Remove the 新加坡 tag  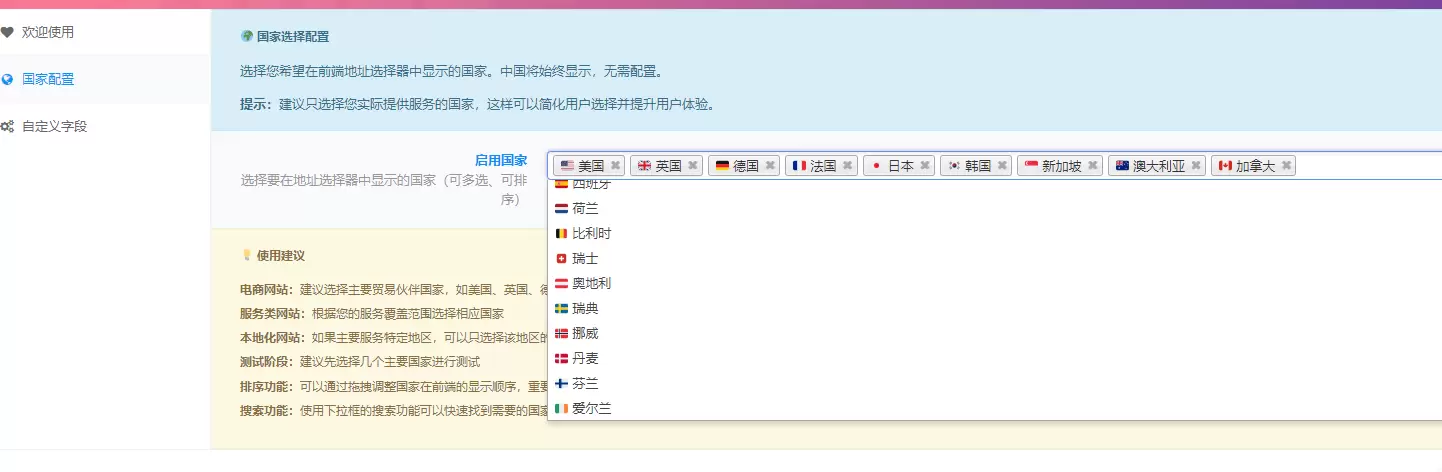coord(1093,166)
